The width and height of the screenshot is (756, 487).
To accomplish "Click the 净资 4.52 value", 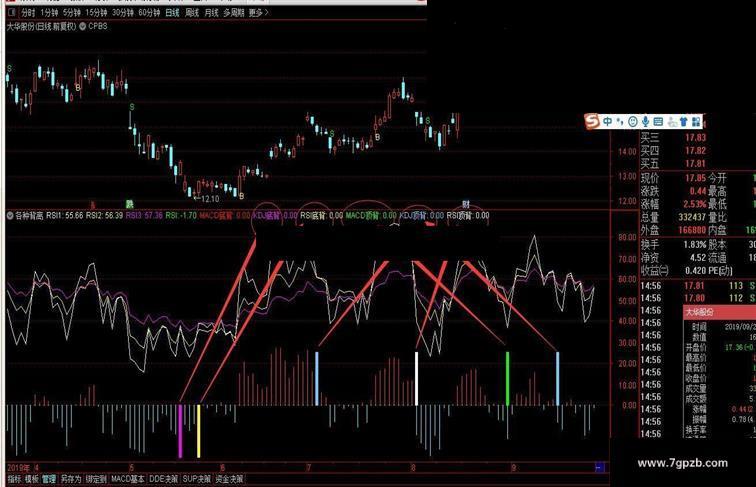I will (x=698, y=257).
